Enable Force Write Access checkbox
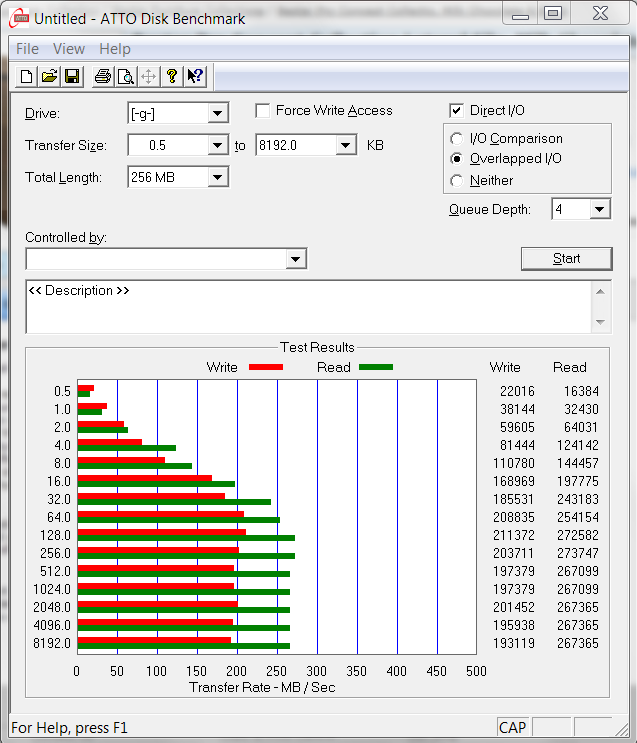 (x=263, y=111)
